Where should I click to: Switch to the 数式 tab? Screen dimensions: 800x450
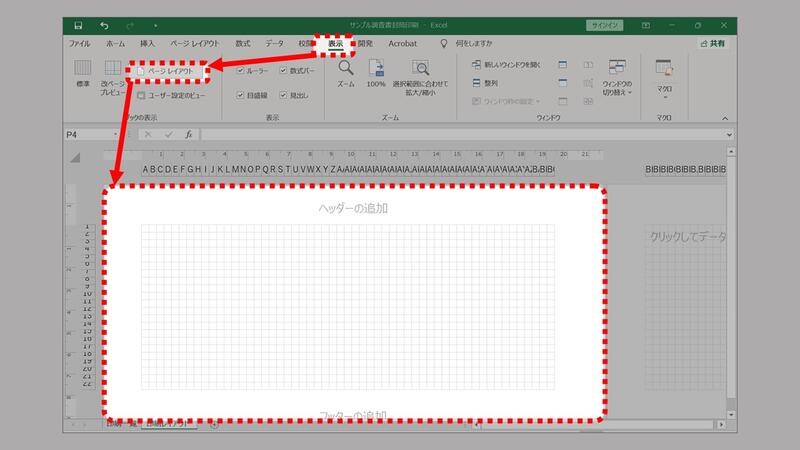click(243, 43)
